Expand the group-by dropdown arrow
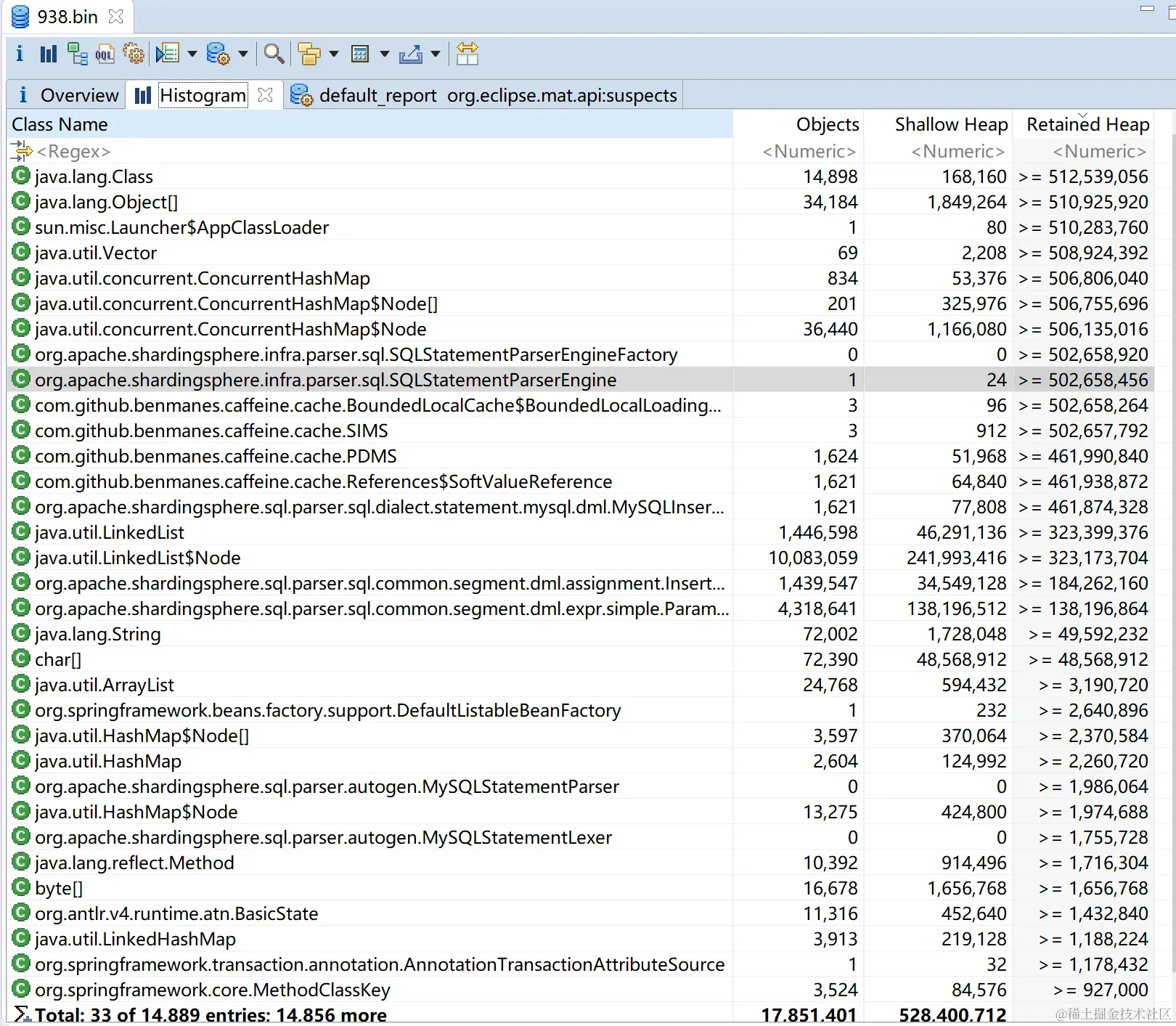The width and height of the screenshot is (1176, 1026). pos(334,54)
